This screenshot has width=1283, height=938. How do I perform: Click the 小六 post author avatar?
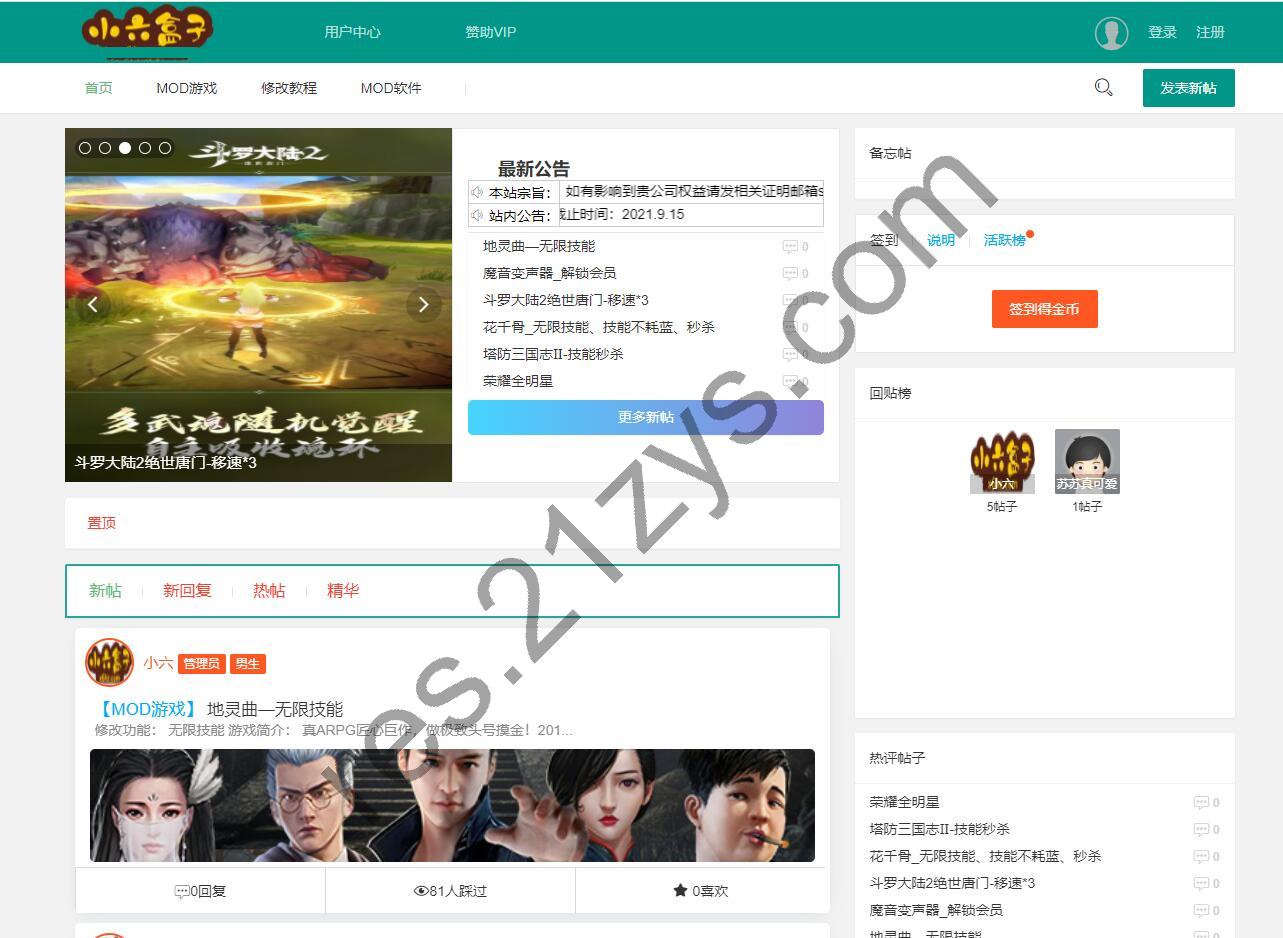pos(109,662)
